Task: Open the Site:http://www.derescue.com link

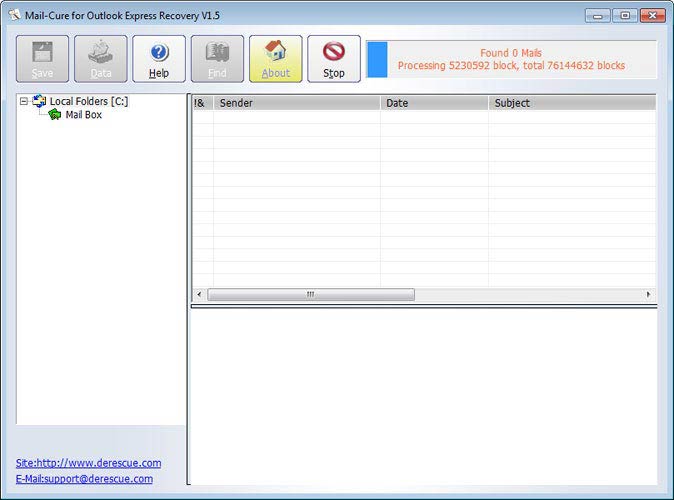Action: coord(89,463)
